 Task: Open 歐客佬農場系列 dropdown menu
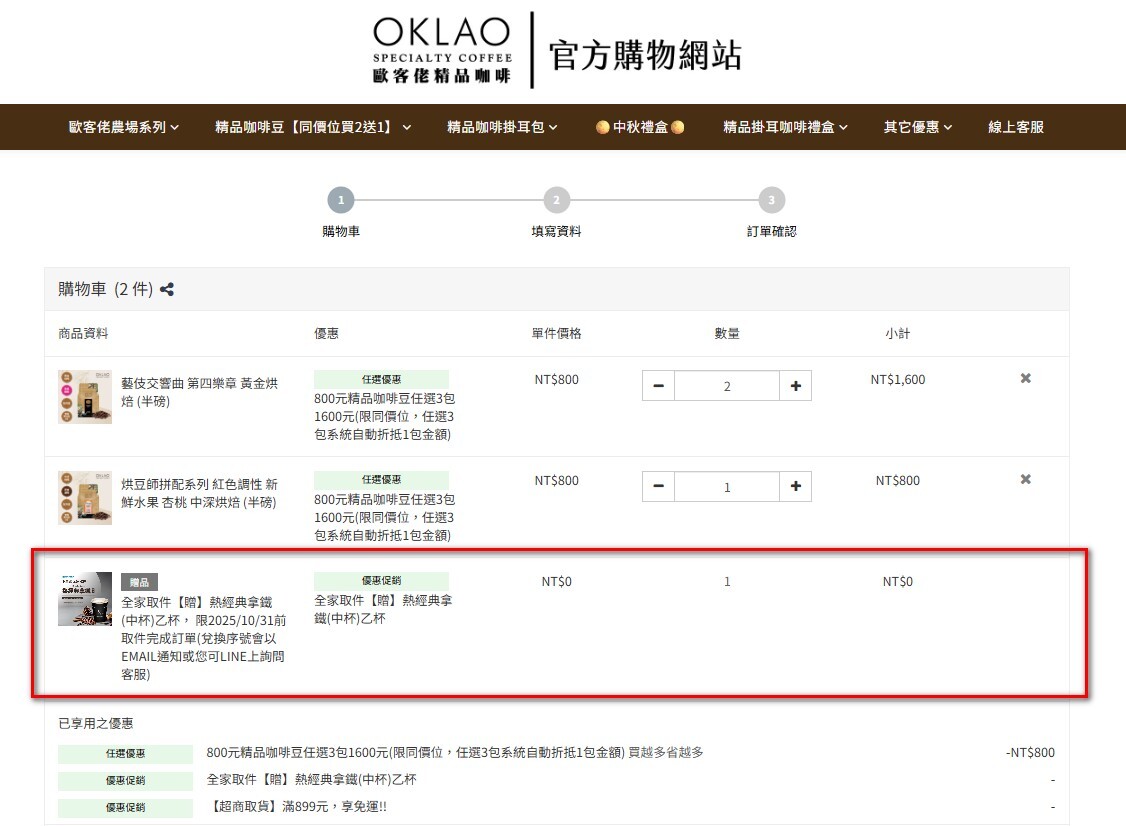(124, 127)
